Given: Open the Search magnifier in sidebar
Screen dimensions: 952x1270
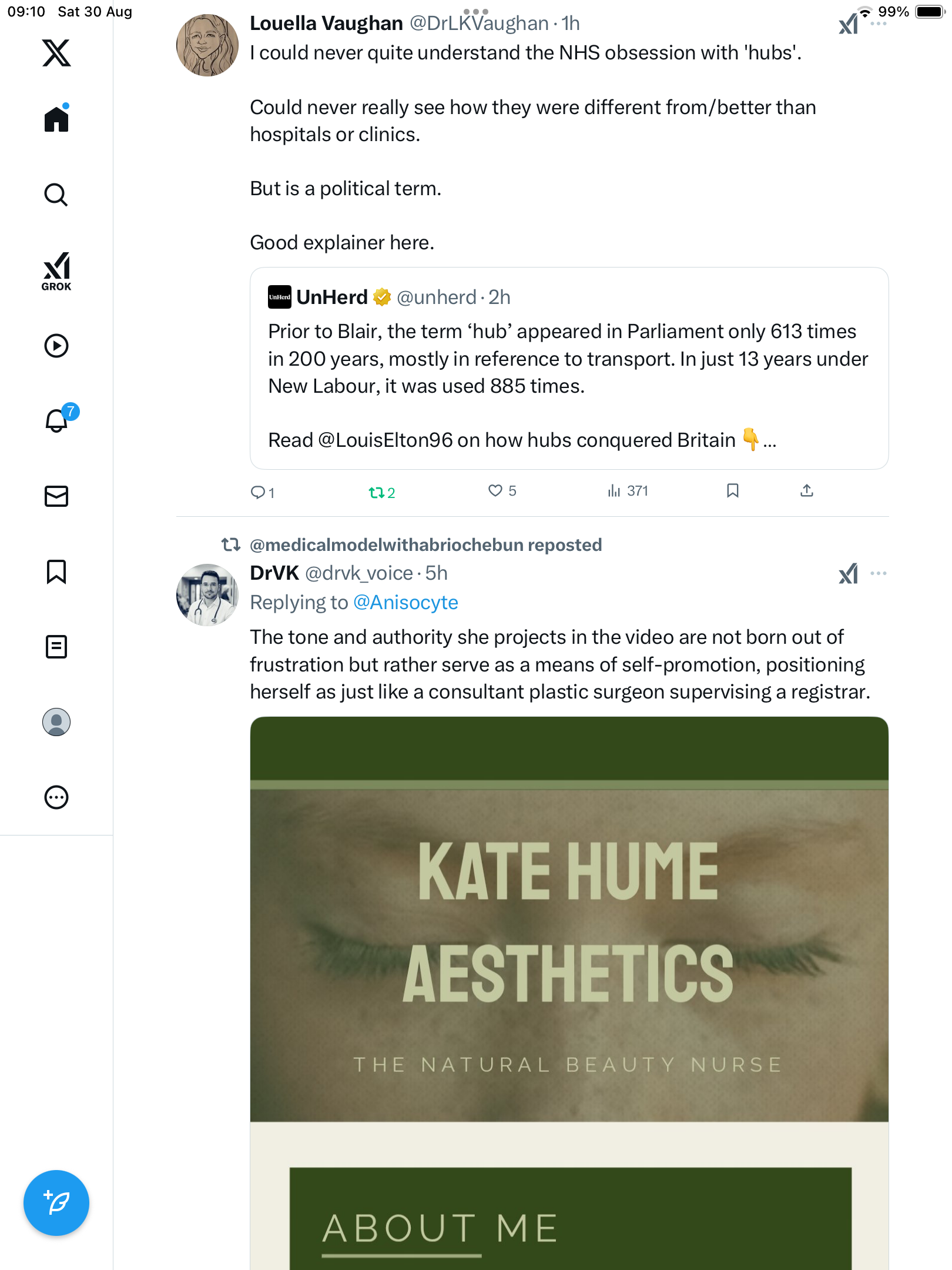Looking at the screenshot, I should pos(56,195).
